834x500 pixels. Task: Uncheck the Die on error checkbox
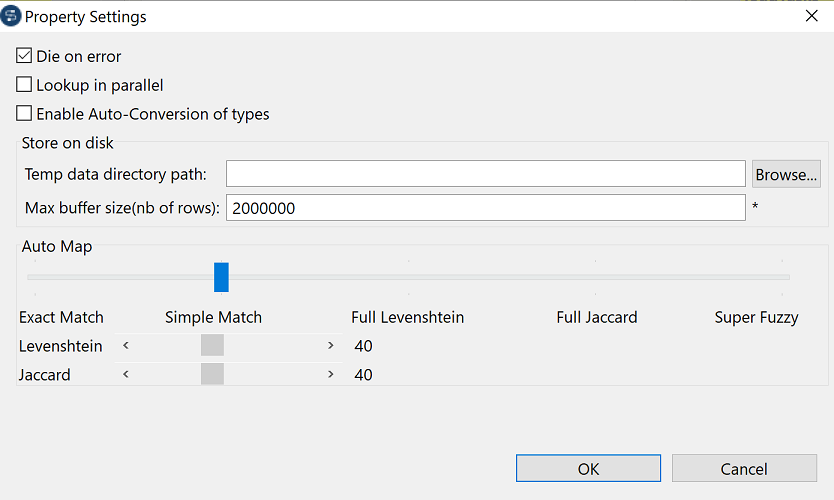[25, 57]
